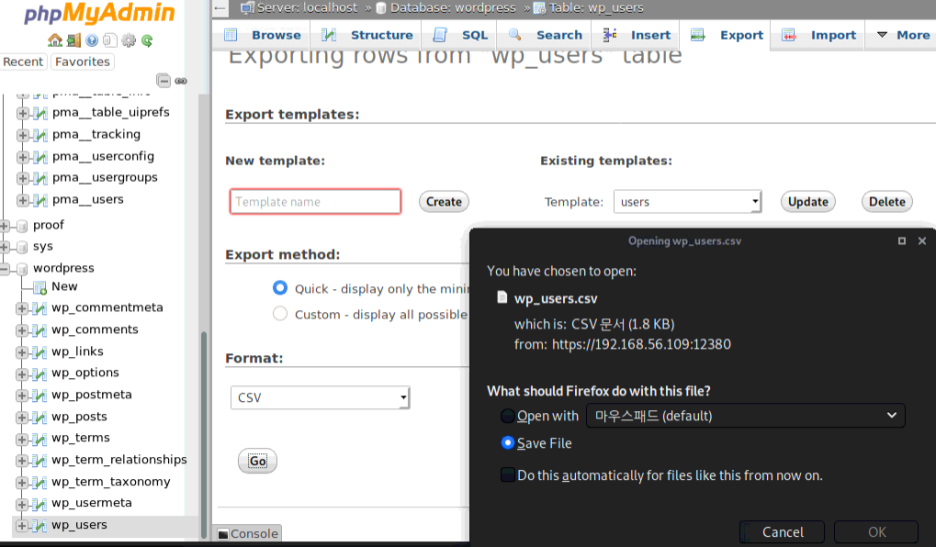Open the Format CSV dropdown
This screenshot has width=936, height=547.
[320, 398]
